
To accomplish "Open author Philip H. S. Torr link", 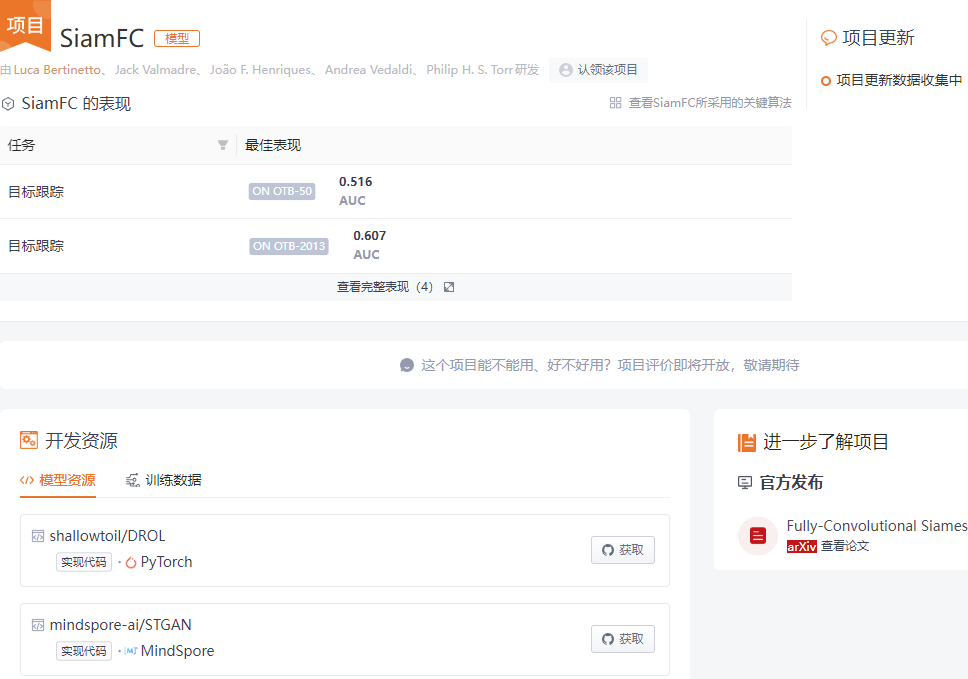I will (x=469, y=70).
